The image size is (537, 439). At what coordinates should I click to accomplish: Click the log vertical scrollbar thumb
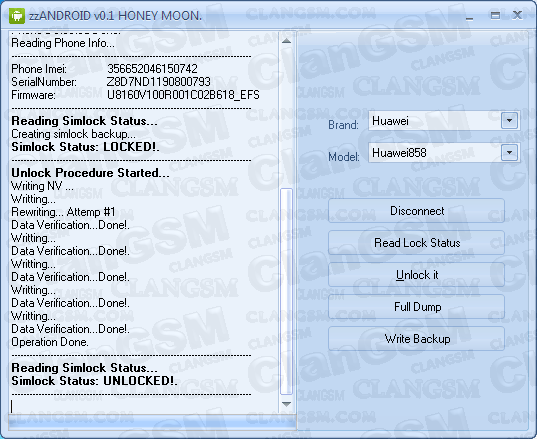(x=286, y=291)
